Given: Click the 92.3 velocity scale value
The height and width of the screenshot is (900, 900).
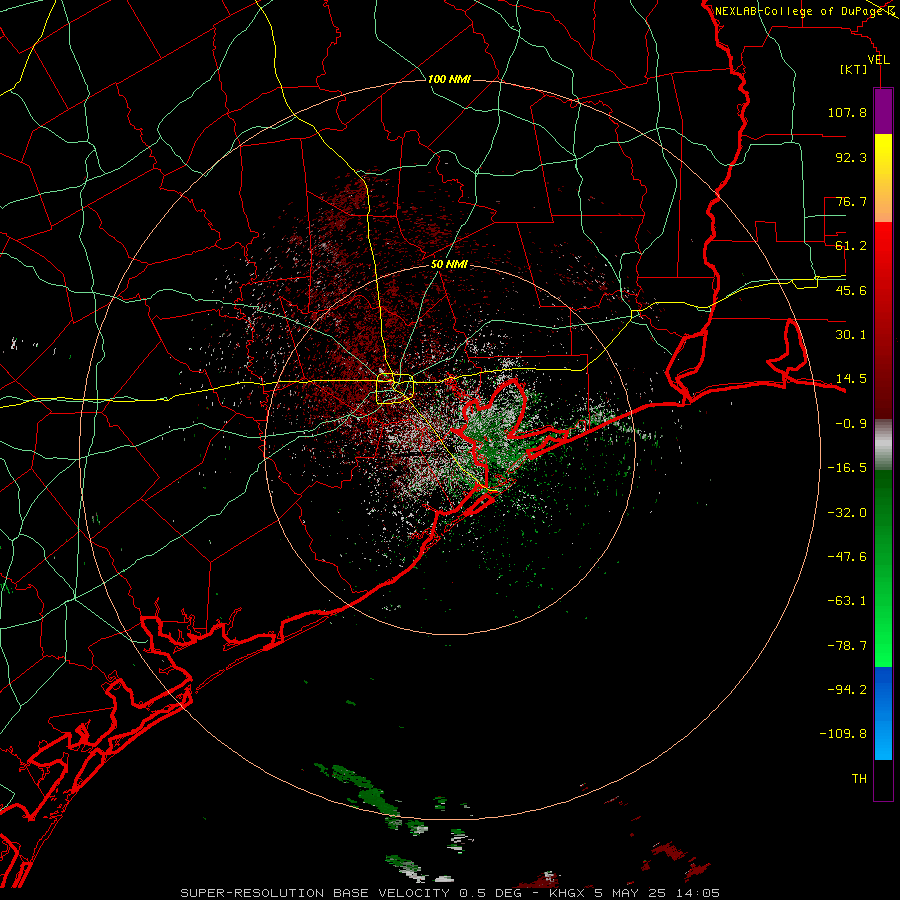Looking at the screenshot, I should tap(851, 157).
